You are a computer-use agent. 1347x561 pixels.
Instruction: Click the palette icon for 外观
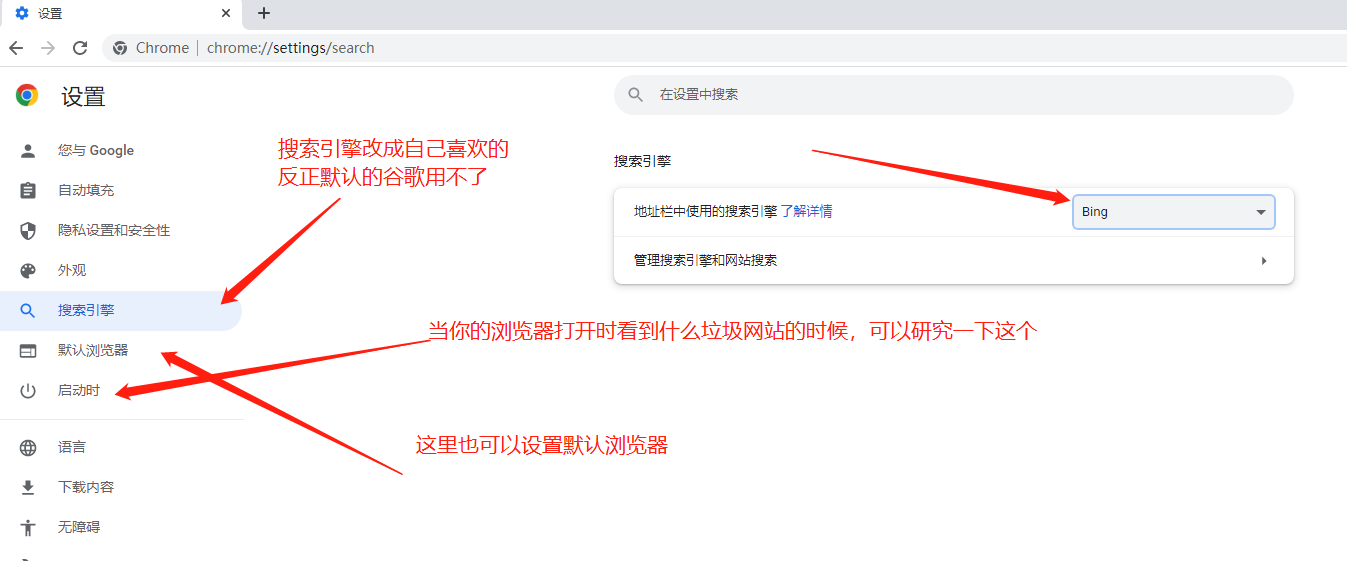(28, 271)
